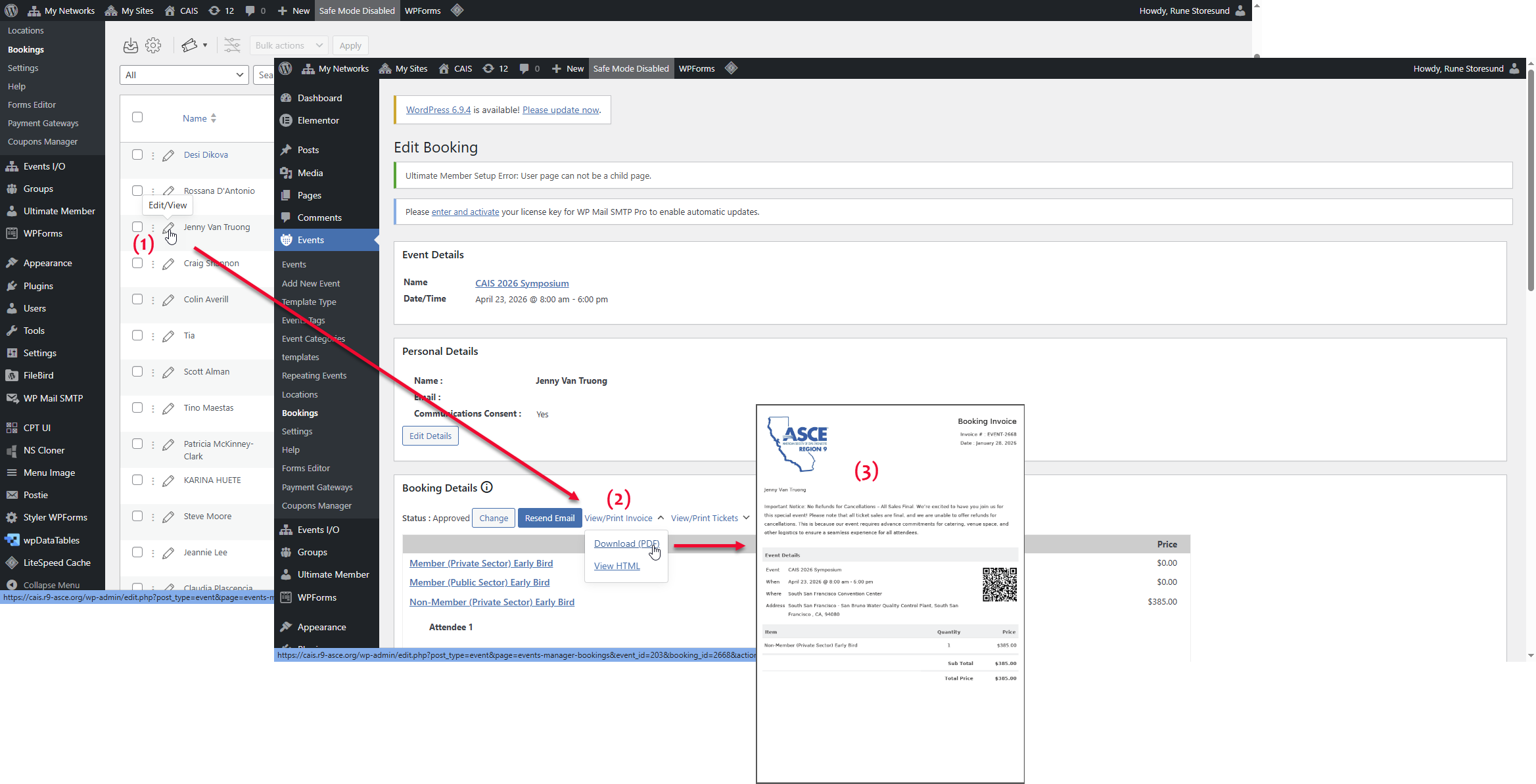Open the CAIS 2026 Symposium event link

tap(522, 283)
